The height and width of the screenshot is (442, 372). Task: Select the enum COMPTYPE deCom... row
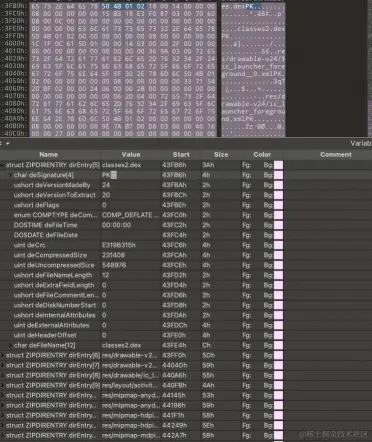pos(186,215)
